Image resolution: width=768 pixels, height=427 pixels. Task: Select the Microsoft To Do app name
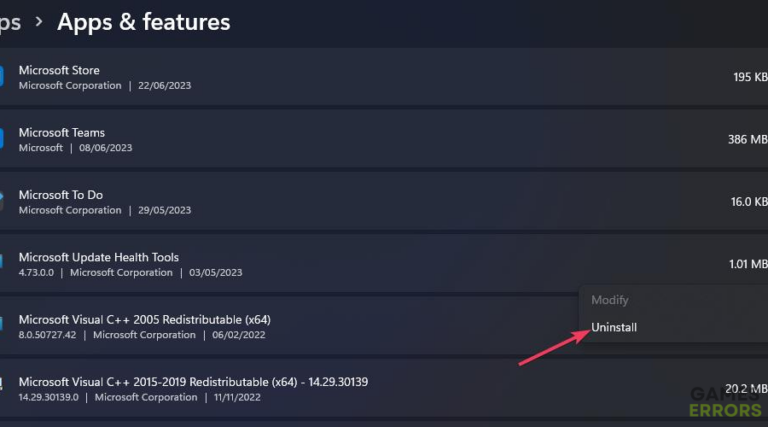[x=61, y=195]
